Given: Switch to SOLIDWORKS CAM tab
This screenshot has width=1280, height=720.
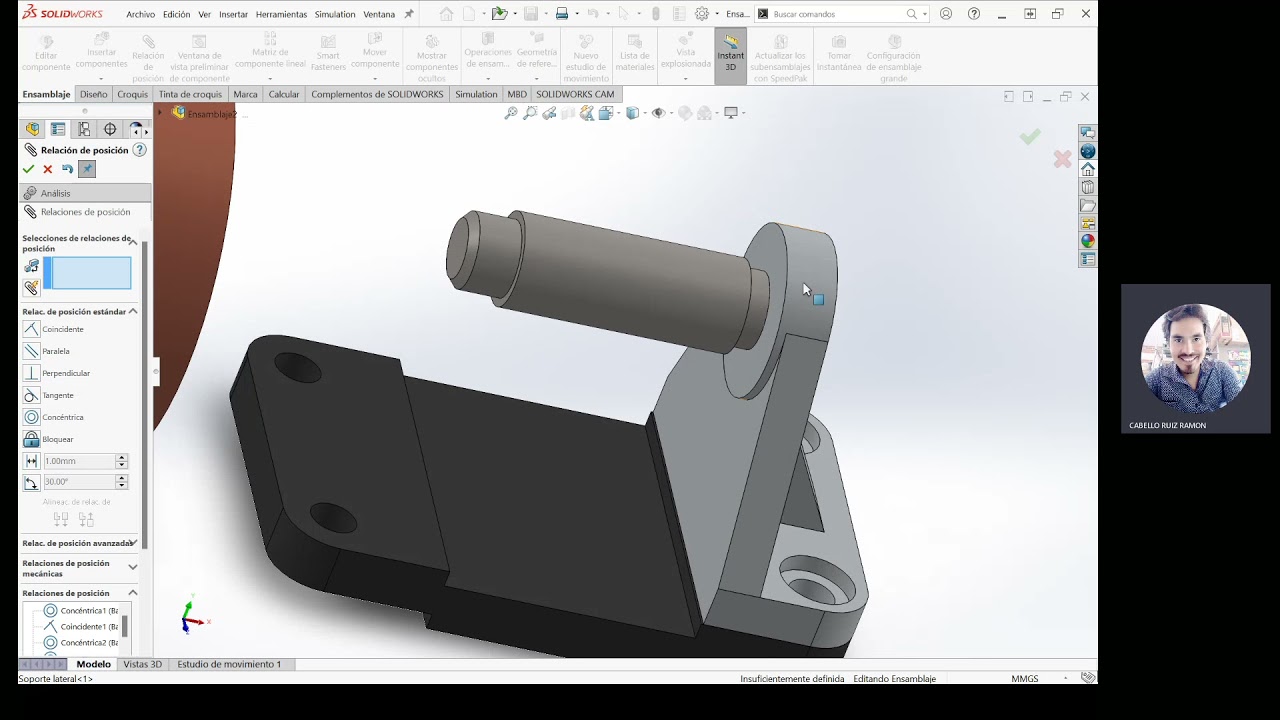Looking at the screenshot, I should [575, 94].
